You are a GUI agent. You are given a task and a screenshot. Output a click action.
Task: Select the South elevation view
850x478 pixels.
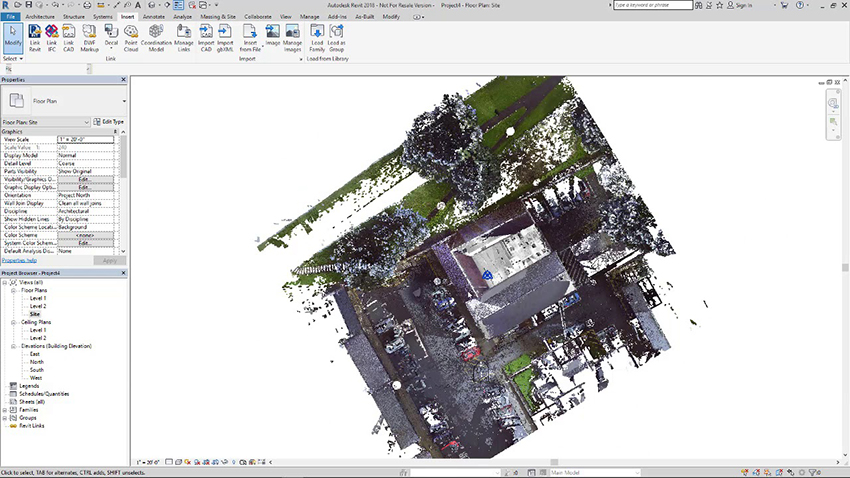pyautogui.click(x=36, y=370)
